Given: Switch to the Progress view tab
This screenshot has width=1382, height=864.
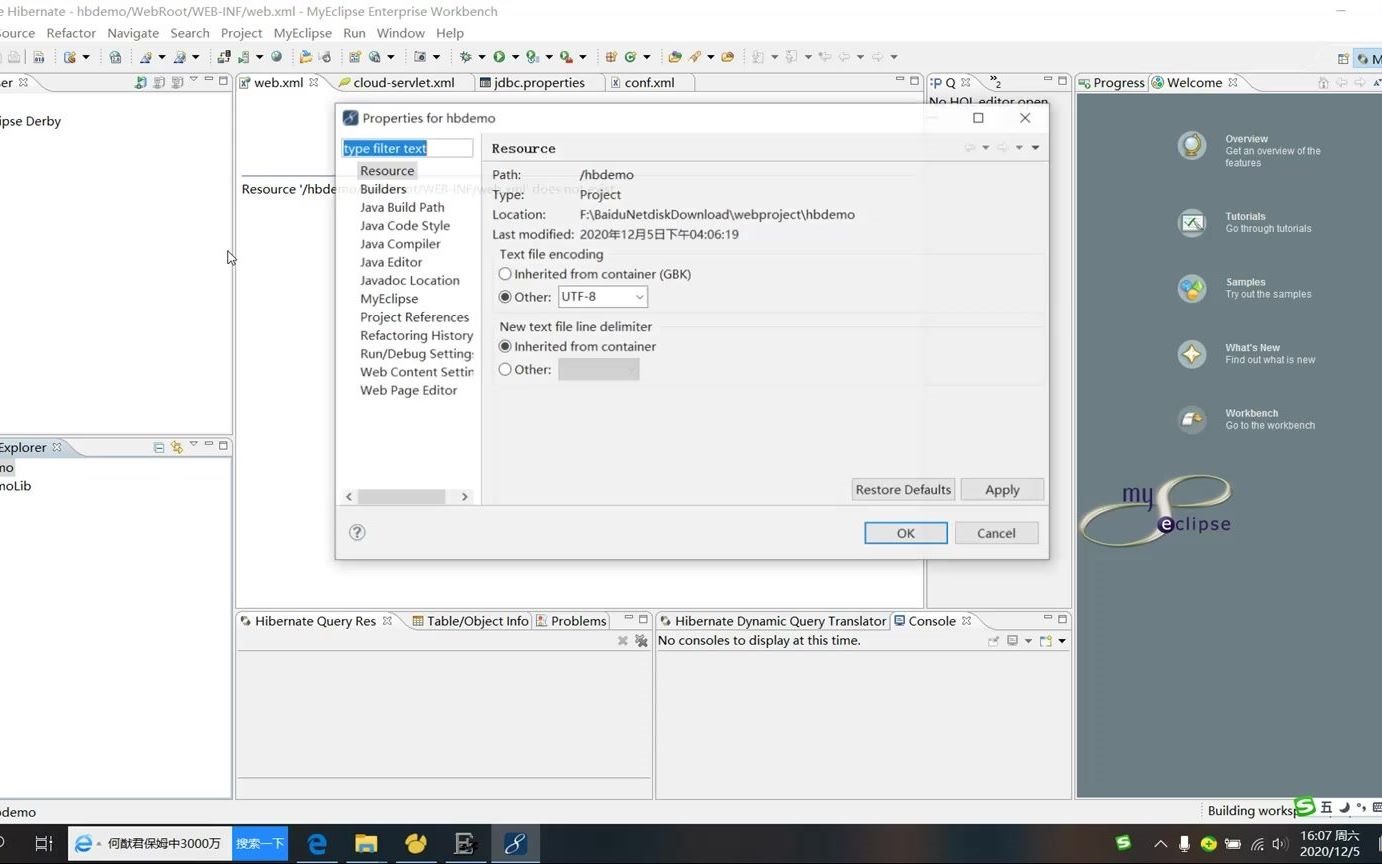Looking at the screenshot, I should coord(1111,83).
